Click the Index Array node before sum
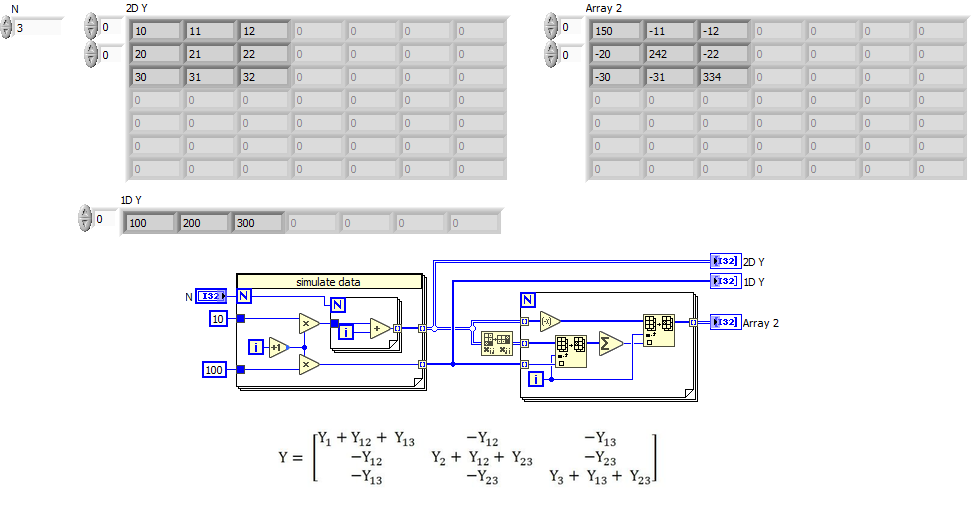Viewport: 971px width, 518px height. (x=571, y=352)
